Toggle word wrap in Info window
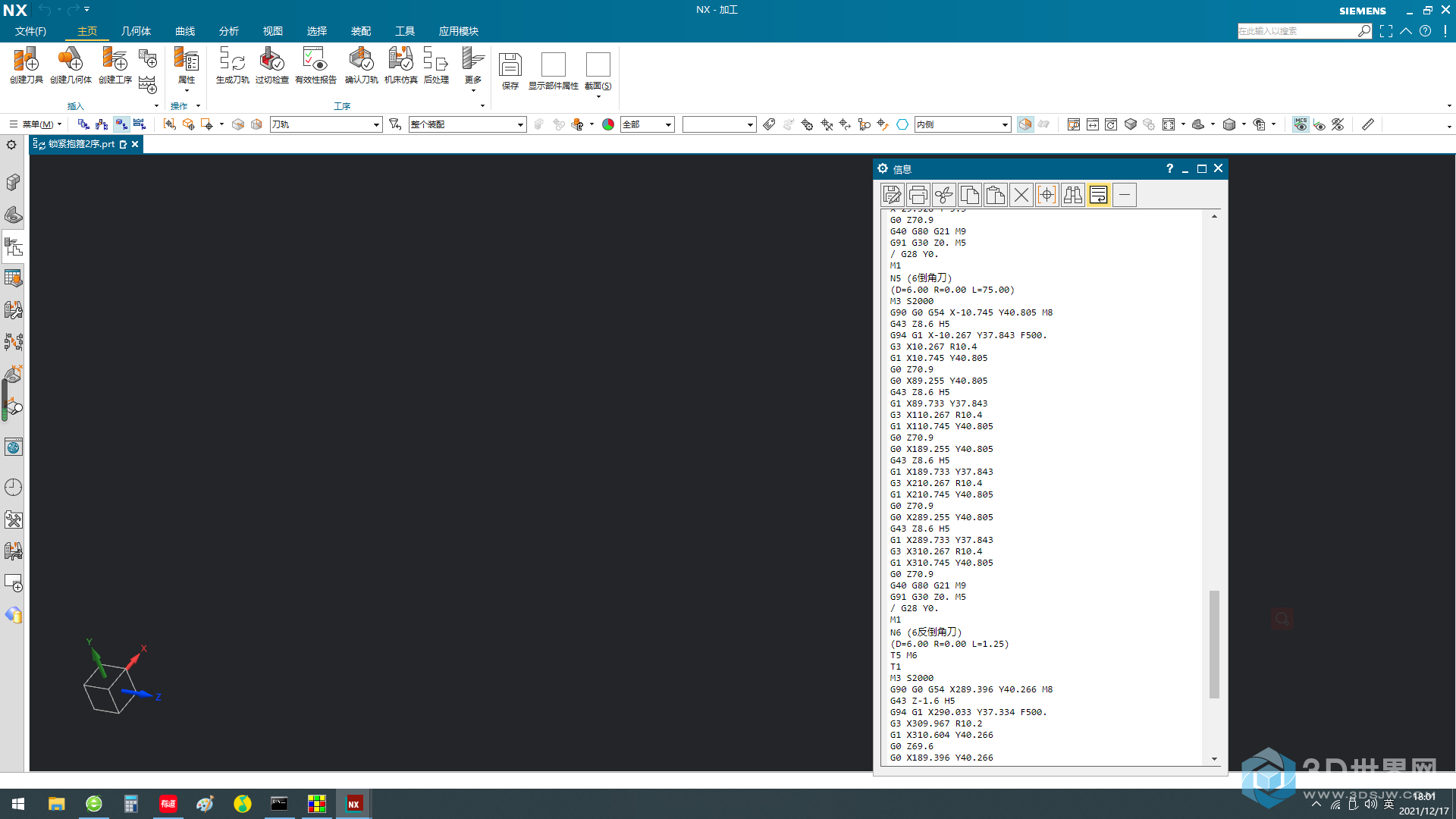 pos(1099,195)
